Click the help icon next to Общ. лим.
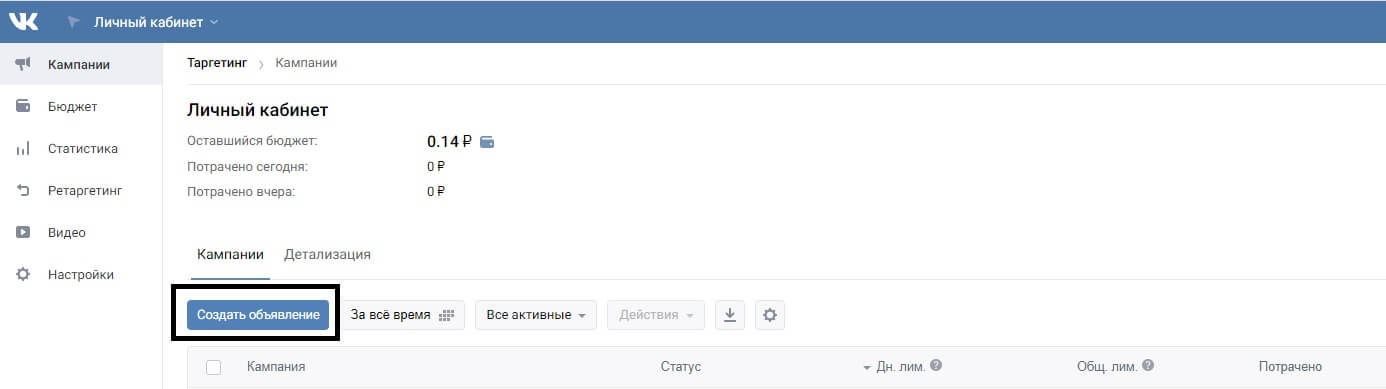 [x=1148, y=366]
